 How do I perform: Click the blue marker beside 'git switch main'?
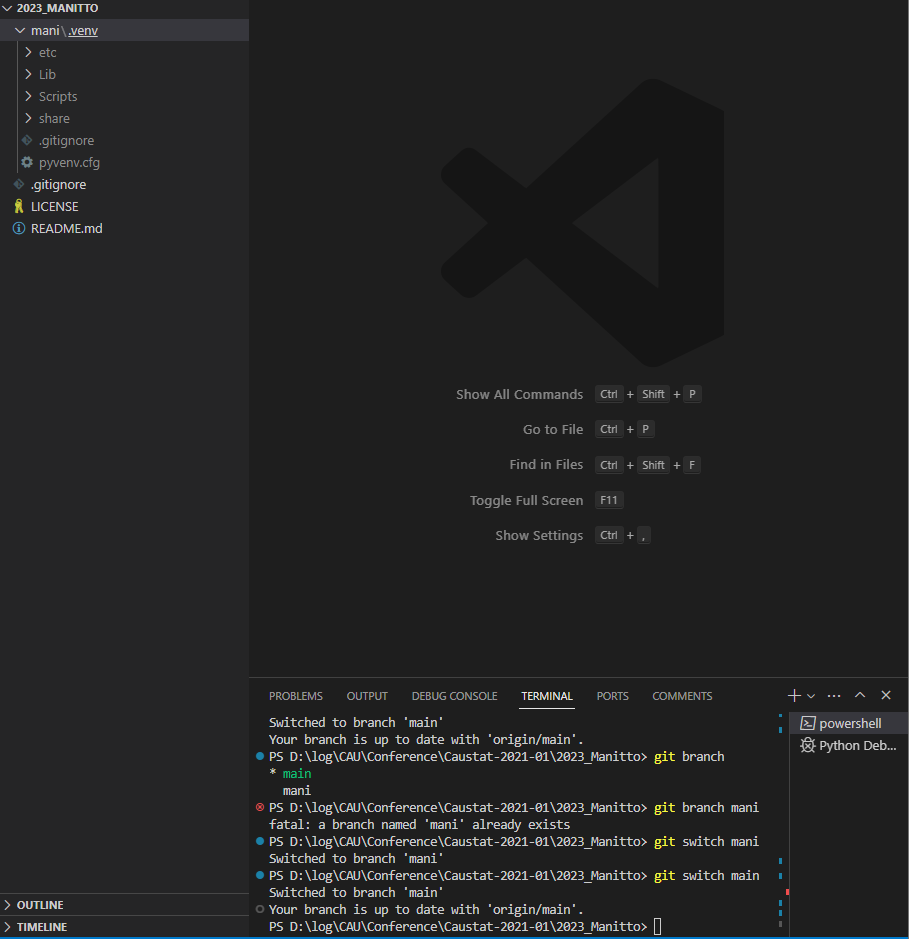click(260, 875)
